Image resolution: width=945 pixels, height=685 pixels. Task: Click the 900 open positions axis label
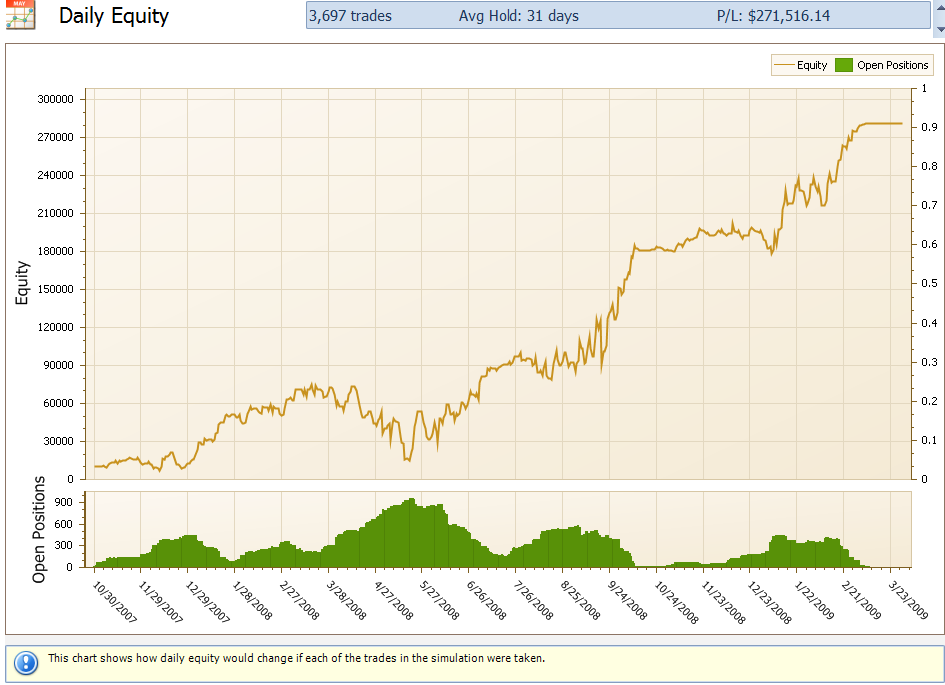click(63, 502)
